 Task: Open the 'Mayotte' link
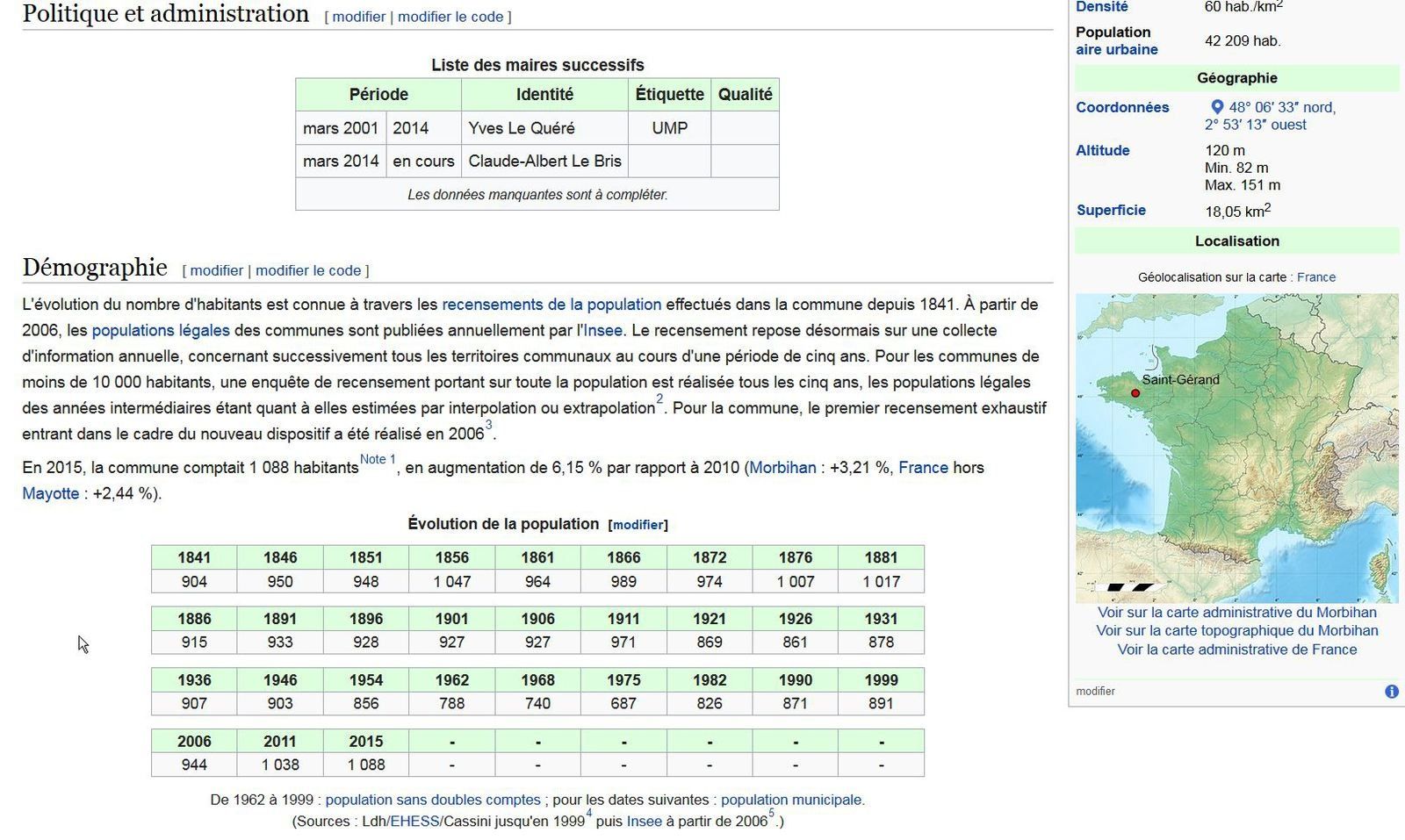tap(50, 493)
